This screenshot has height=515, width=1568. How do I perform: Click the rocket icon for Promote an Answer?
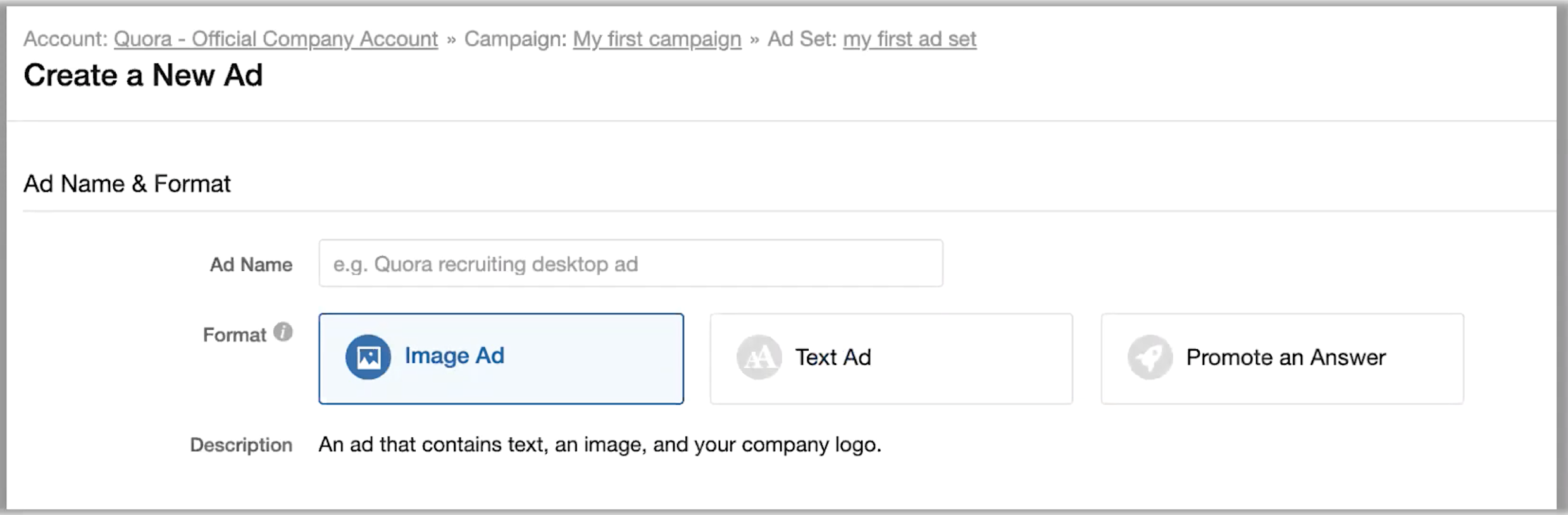(1150, 357)
